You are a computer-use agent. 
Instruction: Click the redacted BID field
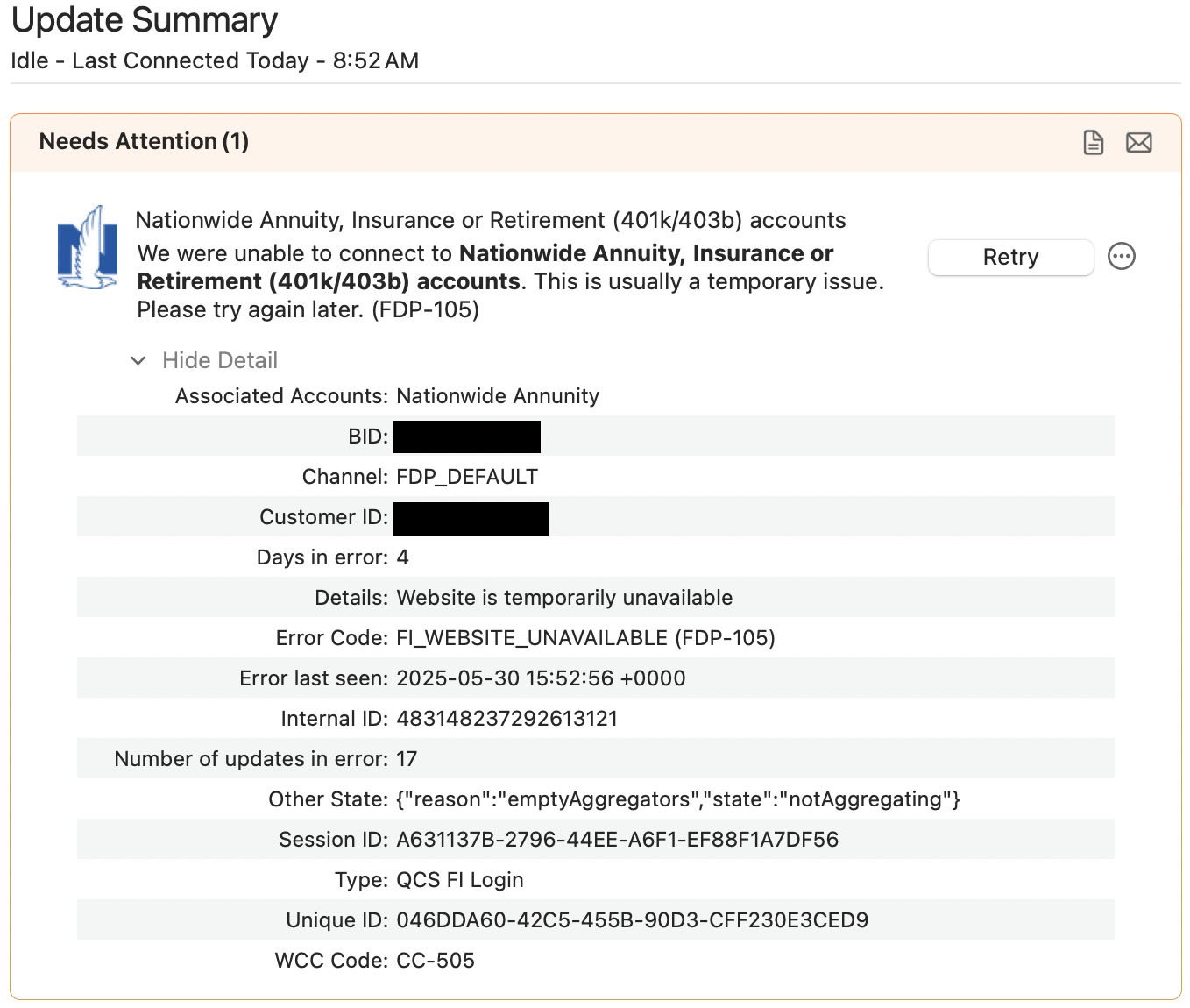click(x=466, y=437)
